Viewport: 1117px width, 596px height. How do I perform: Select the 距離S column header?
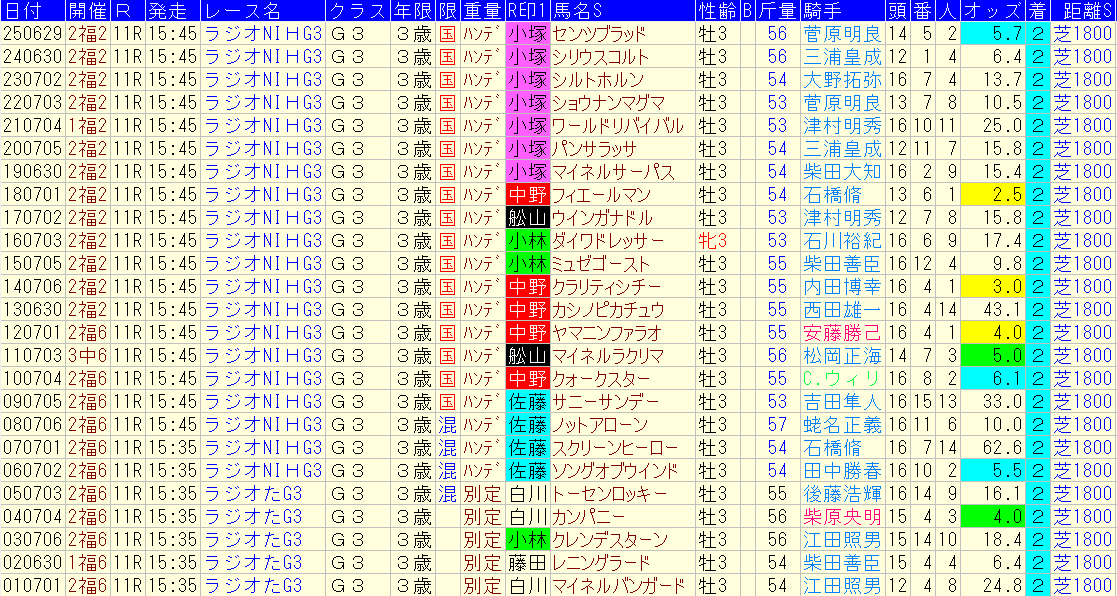(1084, 10)
